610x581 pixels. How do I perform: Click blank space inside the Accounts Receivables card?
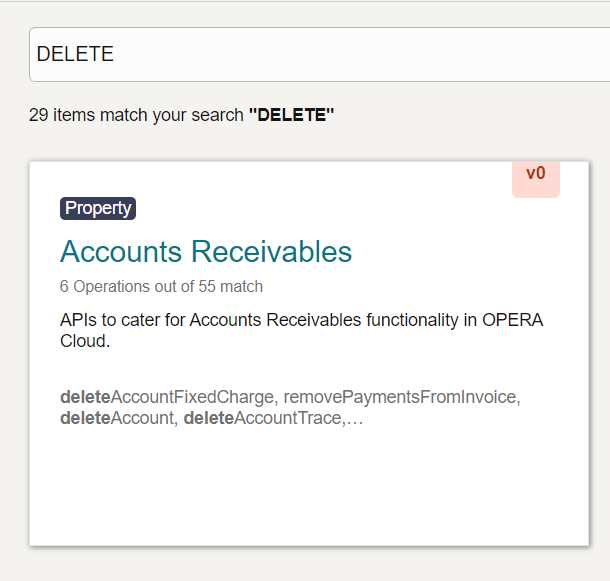pos(300,490)
